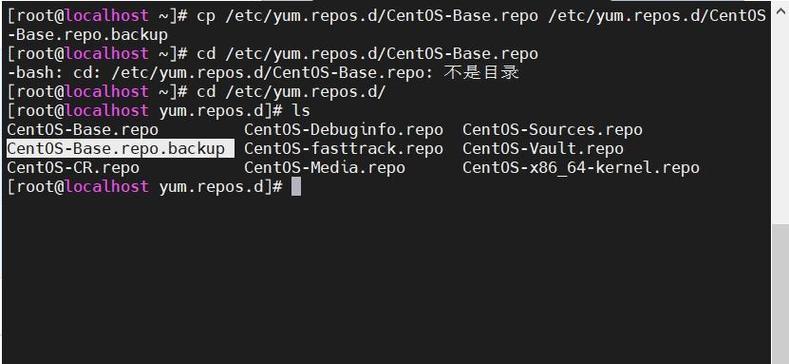This screenshot has width=789, height=364.
Task: Click the Chinese error text 不是目录
Action: [481, 73]
